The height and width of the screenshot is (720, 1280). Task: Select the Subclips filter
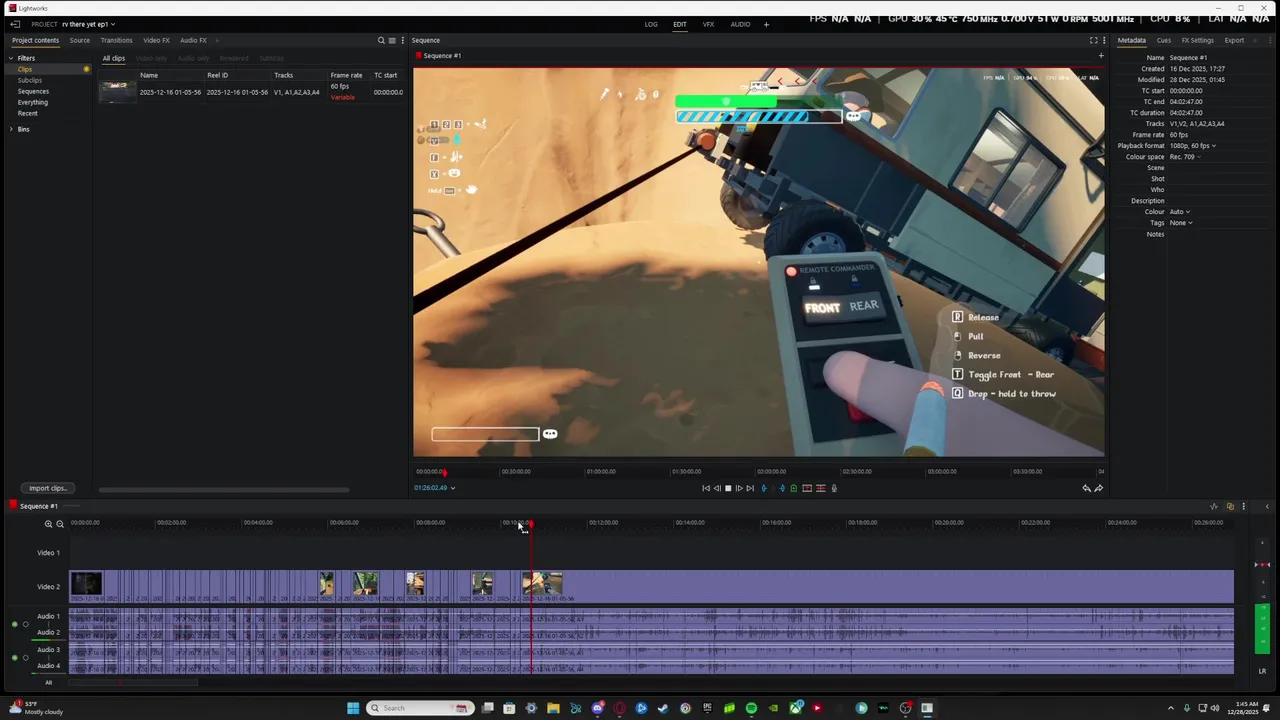pyautogui.click(x=30, y=80)
